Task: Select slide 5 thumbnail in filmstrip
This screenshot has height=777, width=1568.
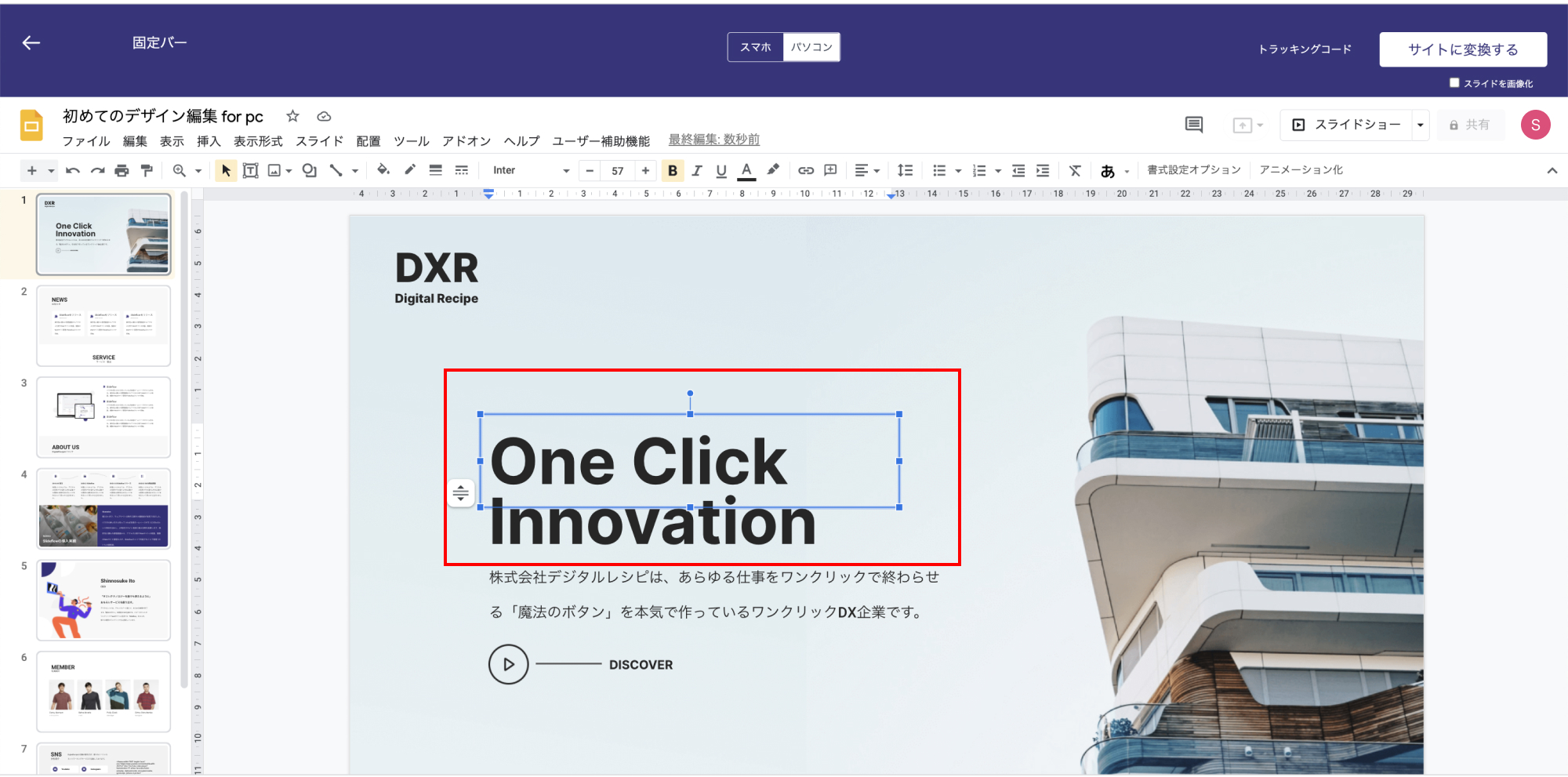Action: click(103, 600)
